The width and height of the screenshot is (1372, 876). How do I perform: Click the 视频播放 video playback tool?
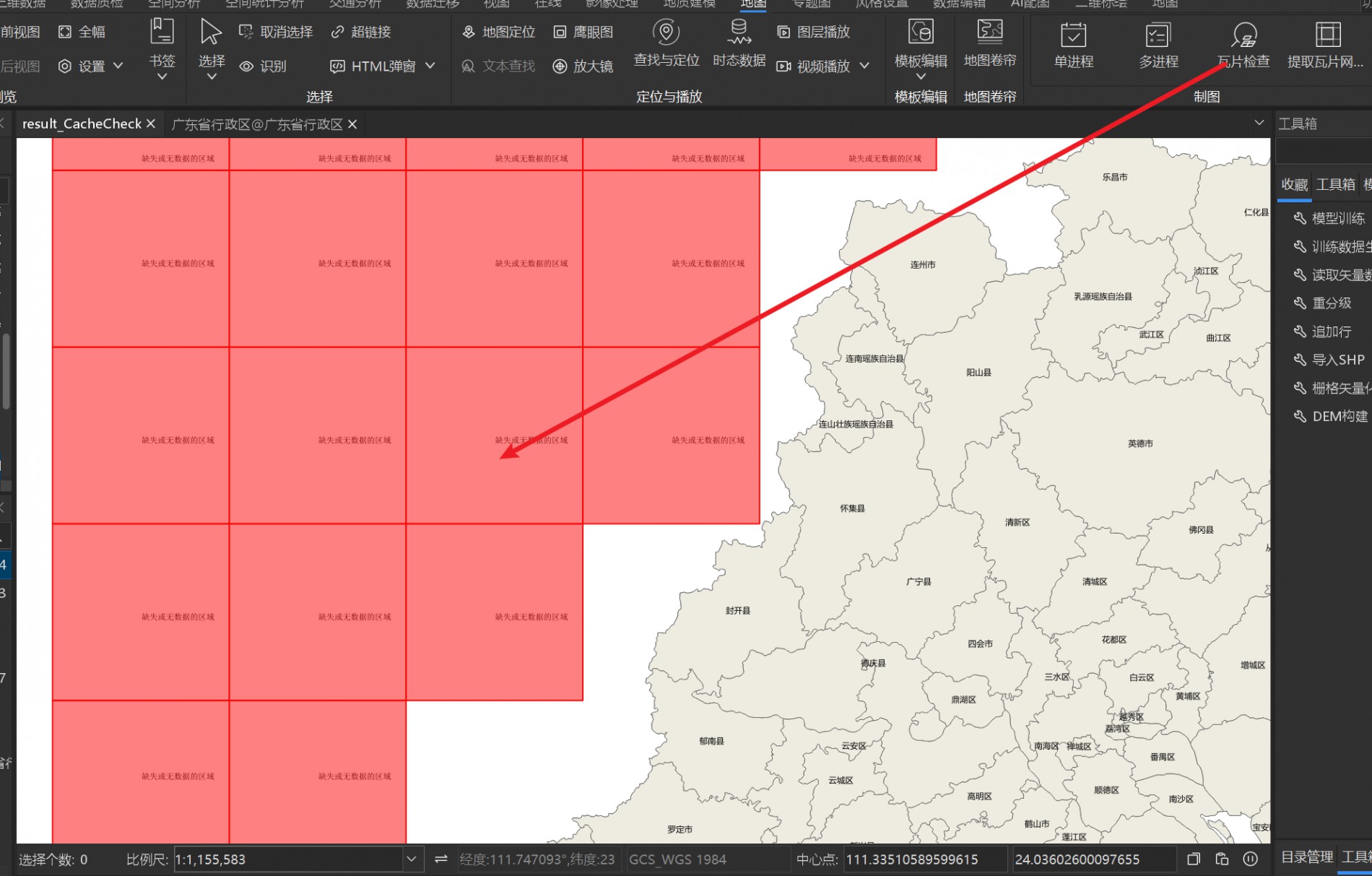click(x=813, y=66)
